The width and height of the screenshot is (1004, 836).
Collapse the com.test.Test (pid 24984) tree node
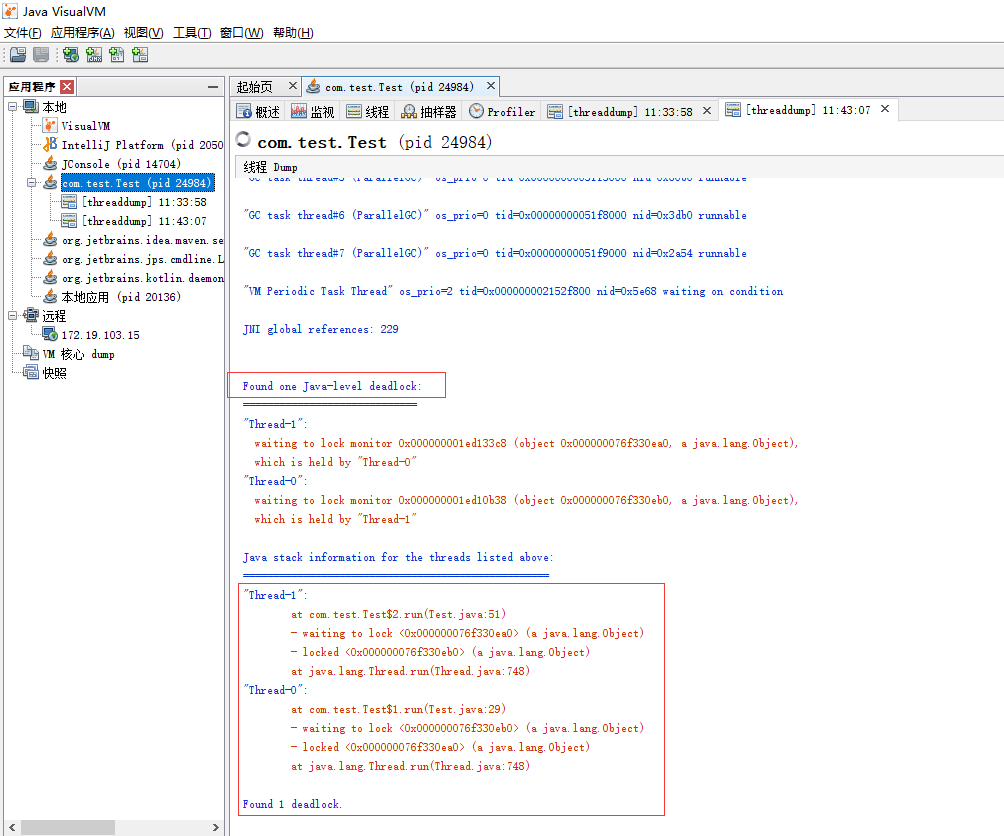[x=31, y=183]
